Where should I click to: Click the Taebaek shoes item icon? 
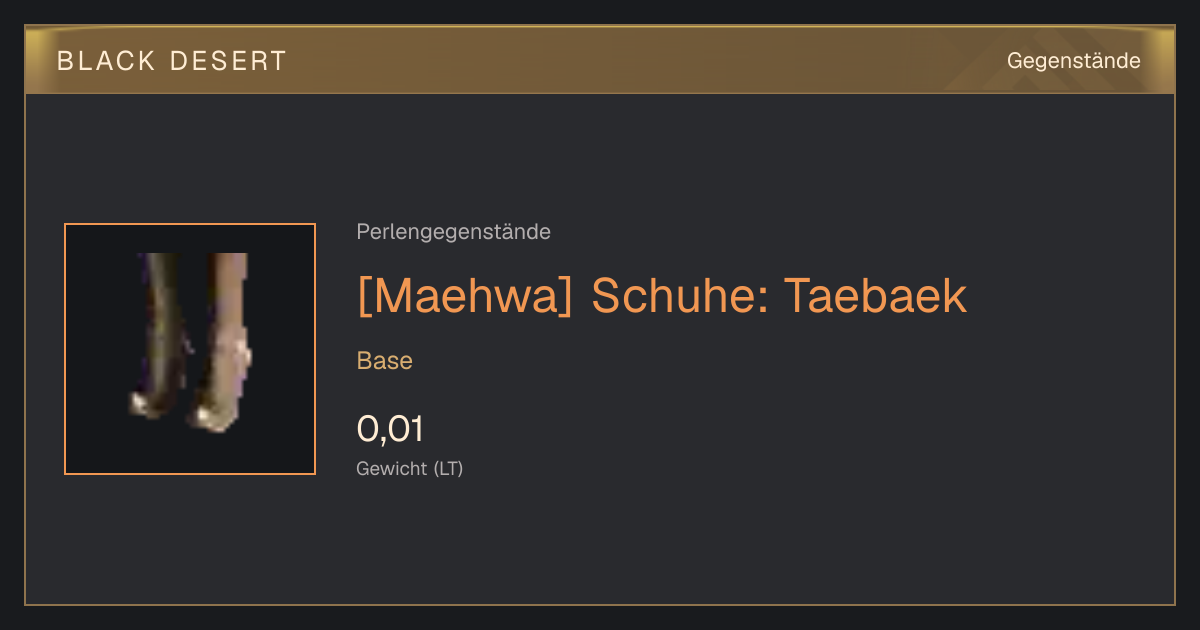[x=190, y=349]
